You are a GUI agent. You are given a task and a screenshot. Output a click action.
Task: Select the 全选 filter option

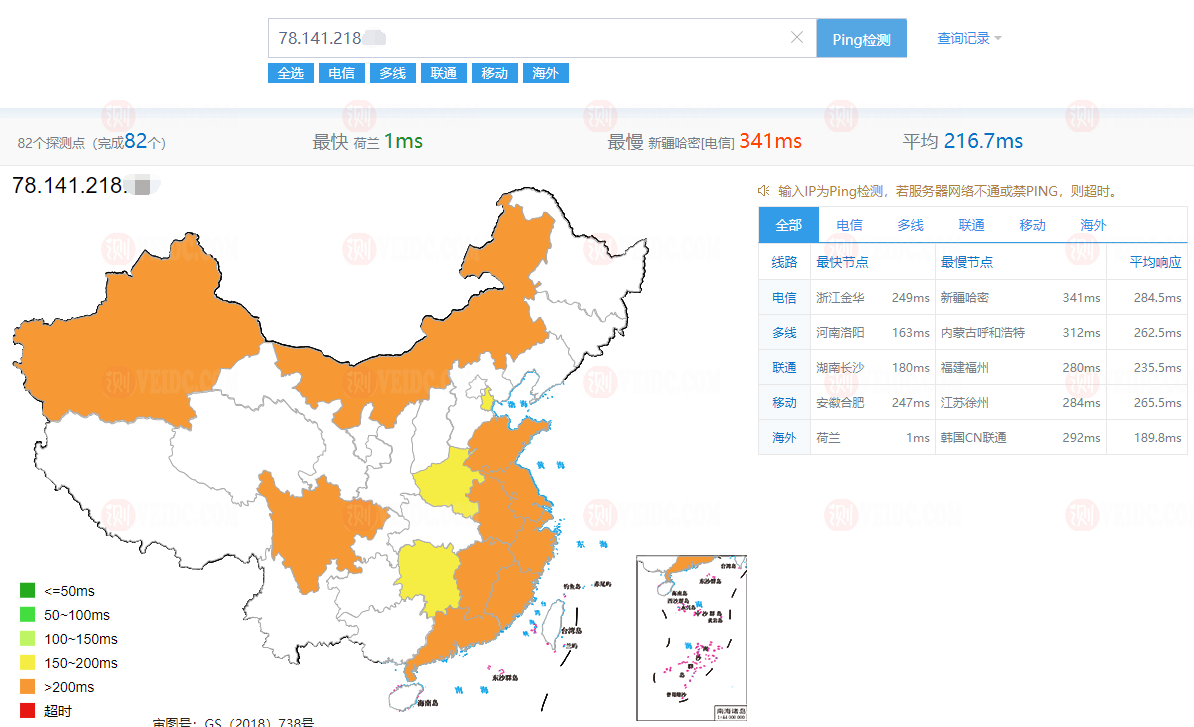(x=290, y=72)
